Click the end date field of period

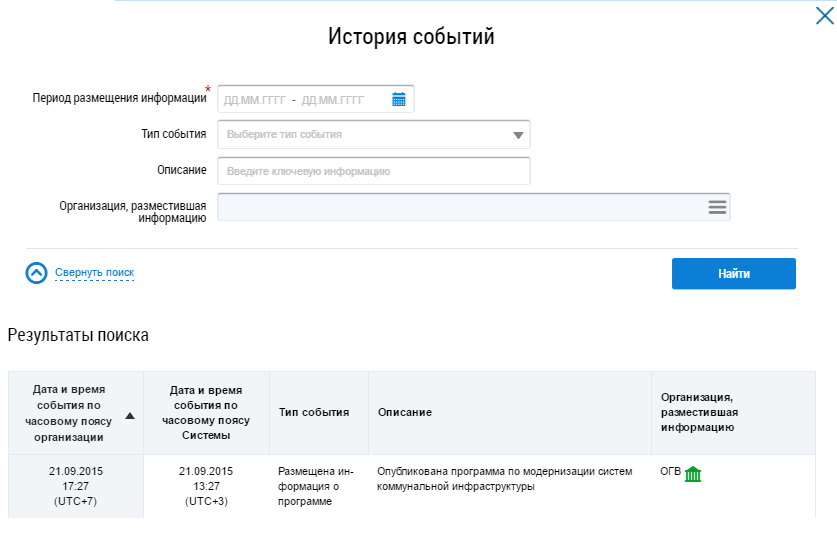(x=332, y=100)
